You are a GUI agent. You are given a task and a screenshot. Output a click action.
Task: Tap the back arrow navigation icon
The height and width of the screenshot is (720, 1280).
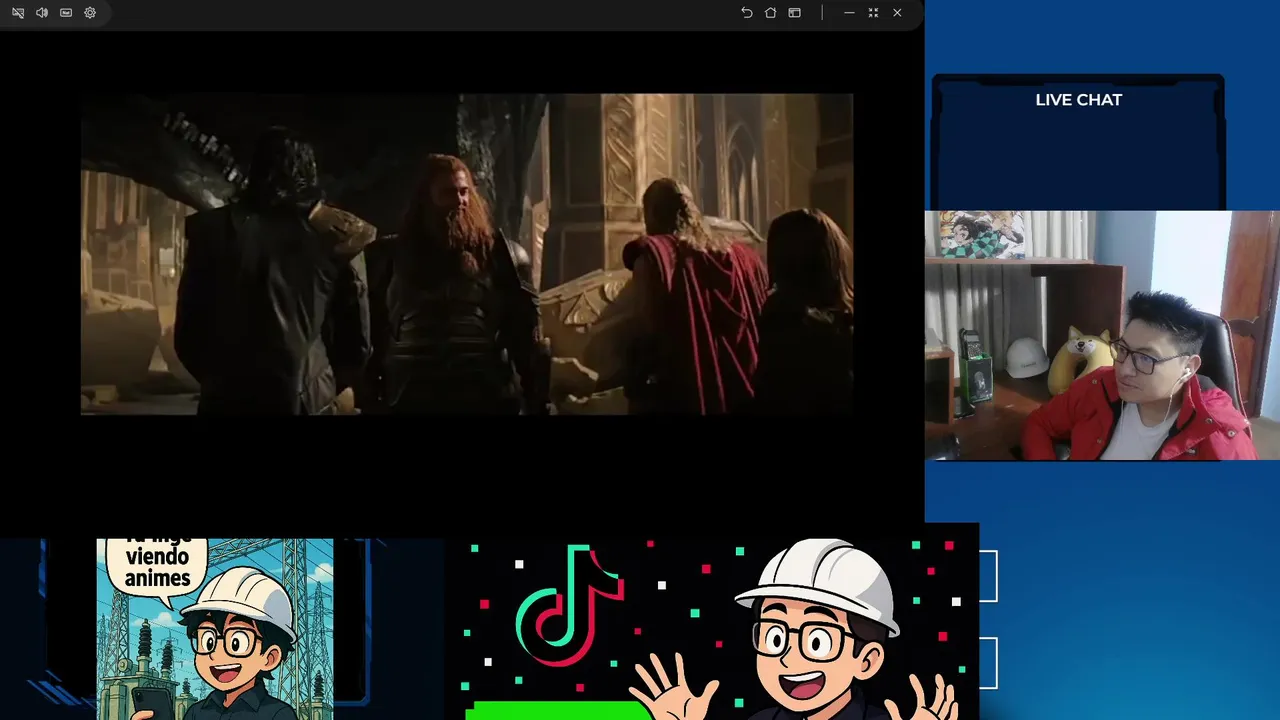point(746,13)
